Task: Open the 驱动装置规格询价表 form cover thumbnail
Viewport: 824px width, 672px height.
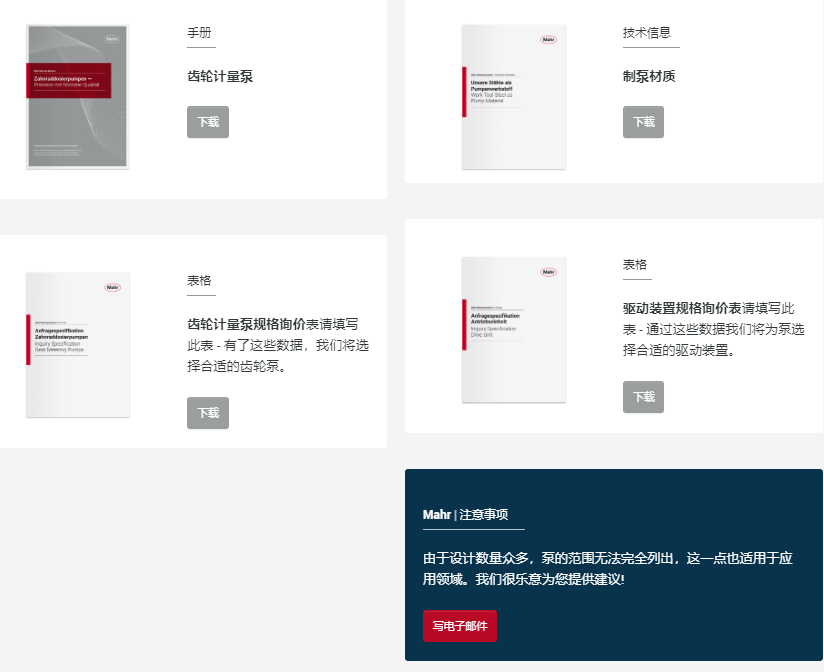Action: [514, 329]
